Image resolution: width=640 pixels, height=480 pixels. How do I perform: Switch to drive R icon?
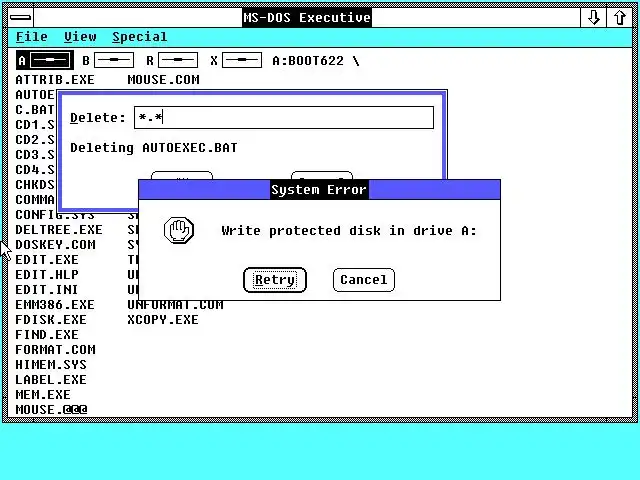click(x=172, y=60)
